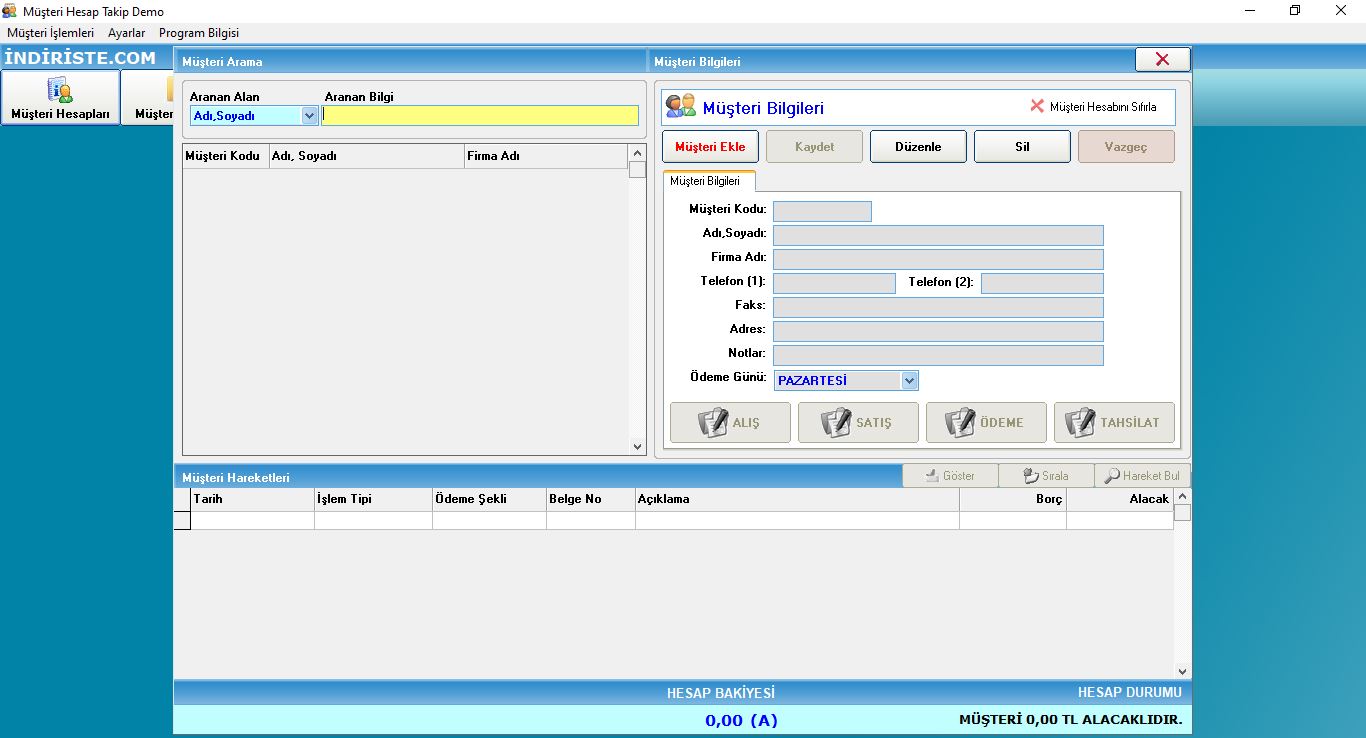The image size is (1366, 738).
Task: Click the SATIŞ transaction button
Action: click(x=858, y=422)
